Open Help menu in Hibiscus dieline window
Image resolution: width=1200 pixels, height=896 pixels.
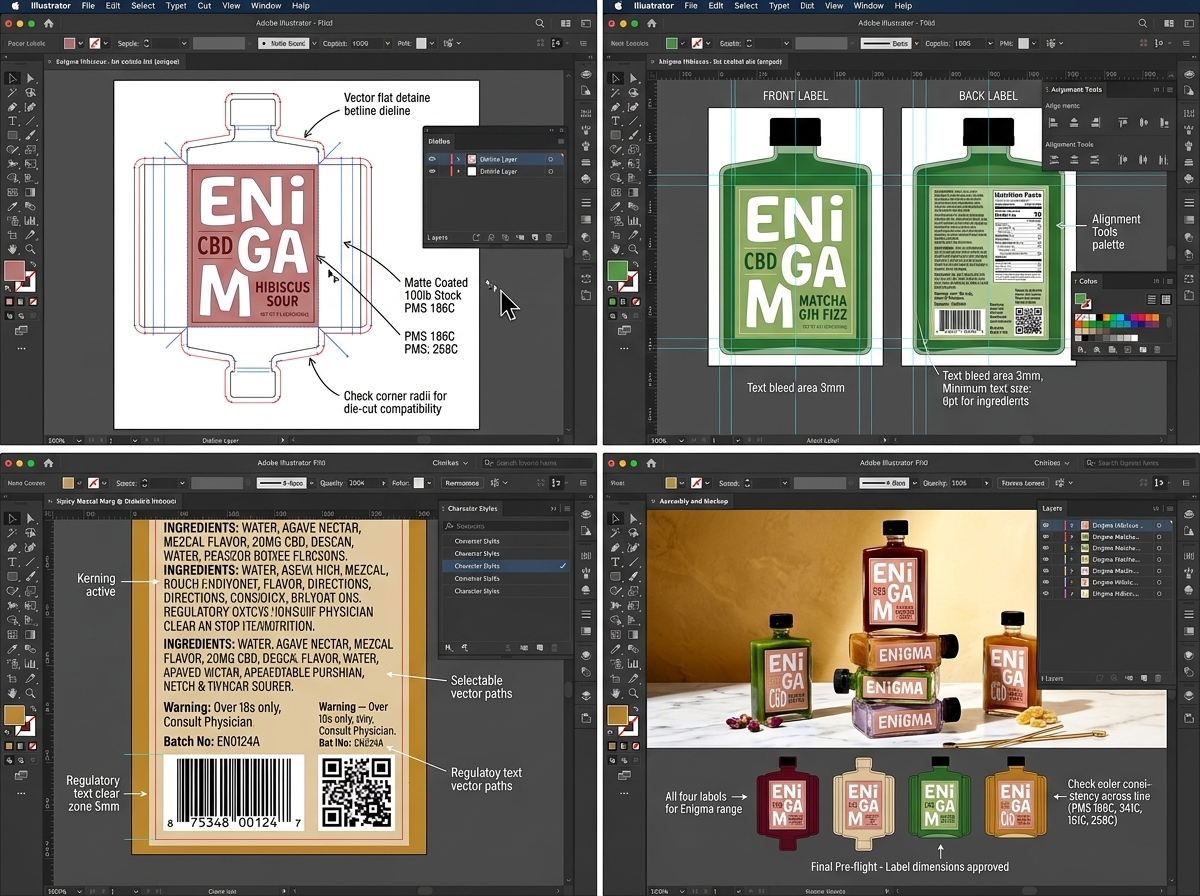point(301,6)
